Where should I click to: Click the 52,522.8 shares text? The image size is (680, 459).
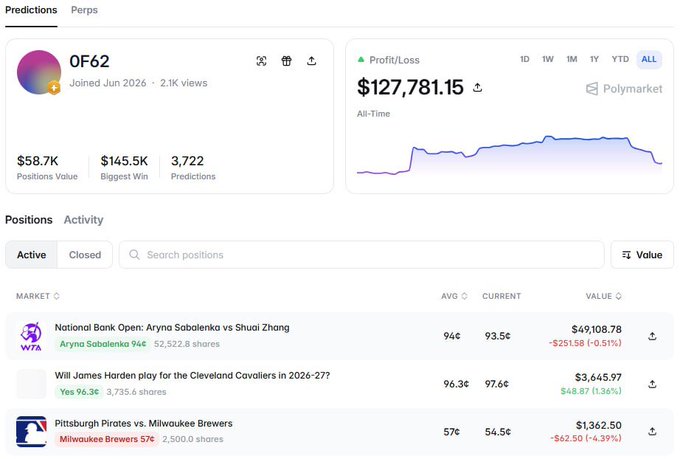(187, 344)
